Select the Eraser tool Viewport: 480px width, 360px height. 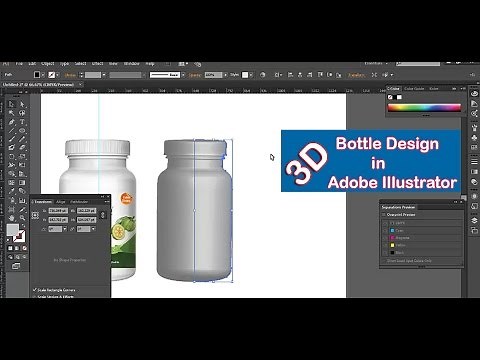22,147
